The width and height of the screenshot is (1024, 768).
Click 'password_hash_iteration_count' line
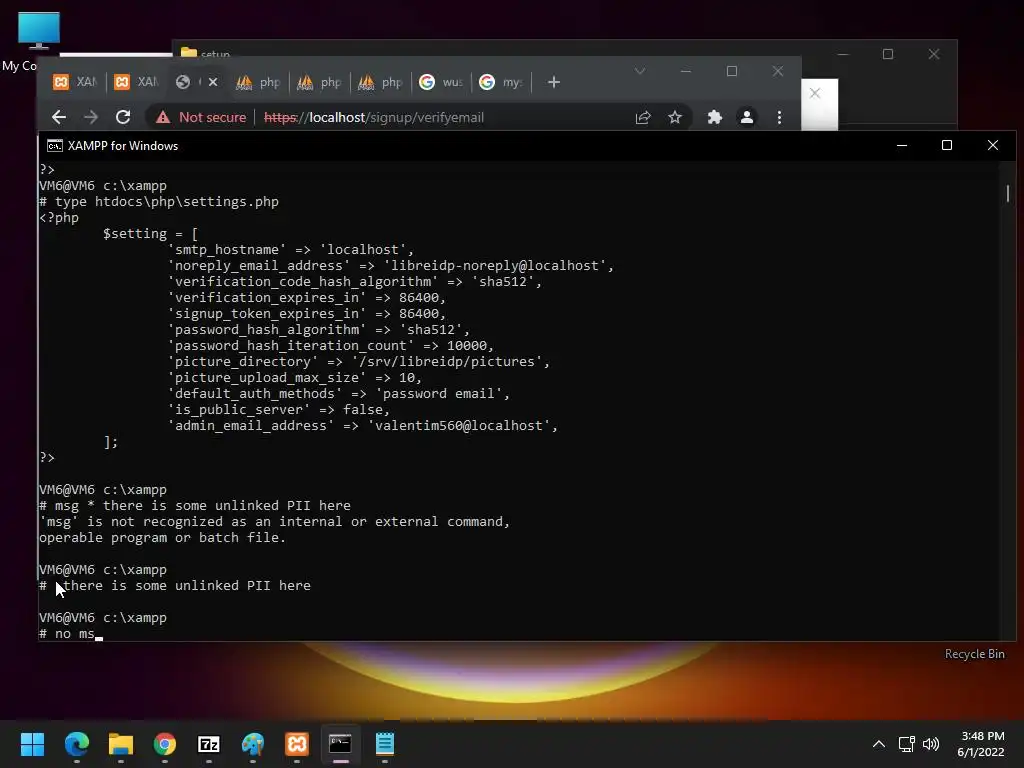tap(331, 346)
